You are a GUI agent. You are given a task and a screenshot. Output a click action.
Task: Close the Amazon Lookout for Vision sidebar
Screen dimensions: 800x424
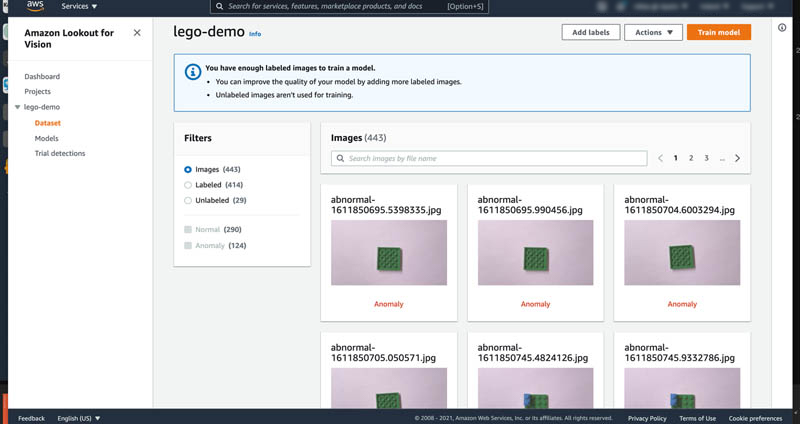tap(137, 33)
